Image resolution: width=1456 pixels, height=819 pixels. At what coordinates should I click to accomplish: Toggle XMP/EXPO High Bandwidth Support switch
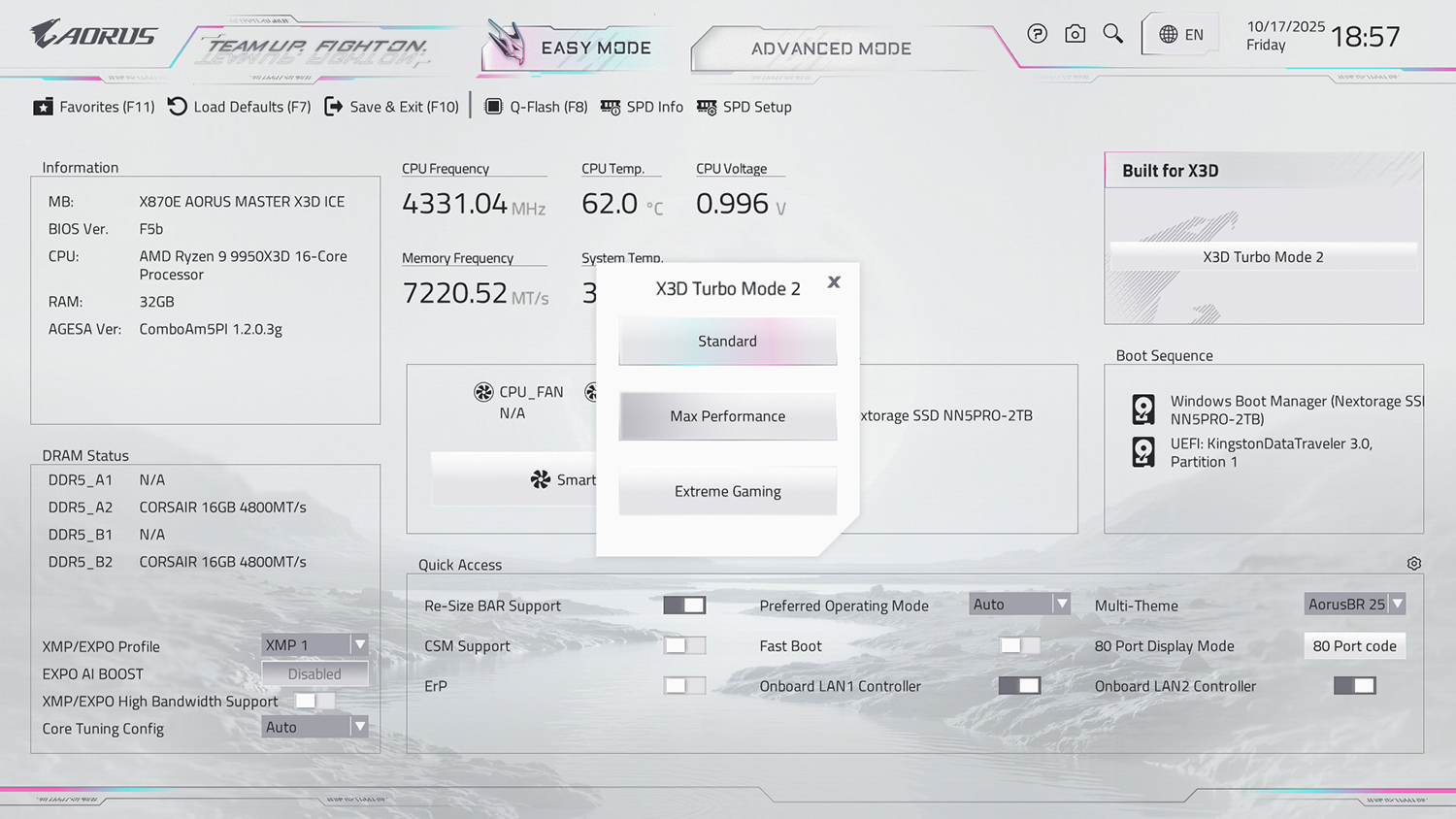[314, 701]
